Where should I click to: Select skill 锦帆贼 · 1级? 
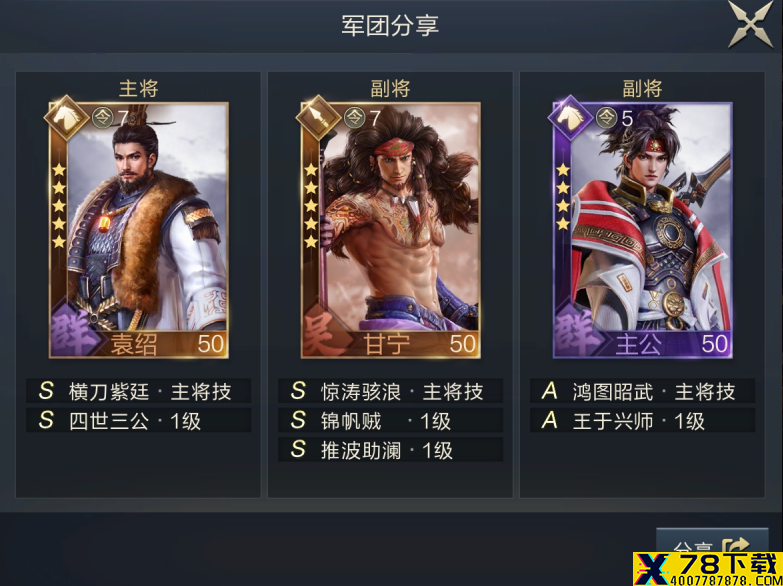tap(391, 421)
